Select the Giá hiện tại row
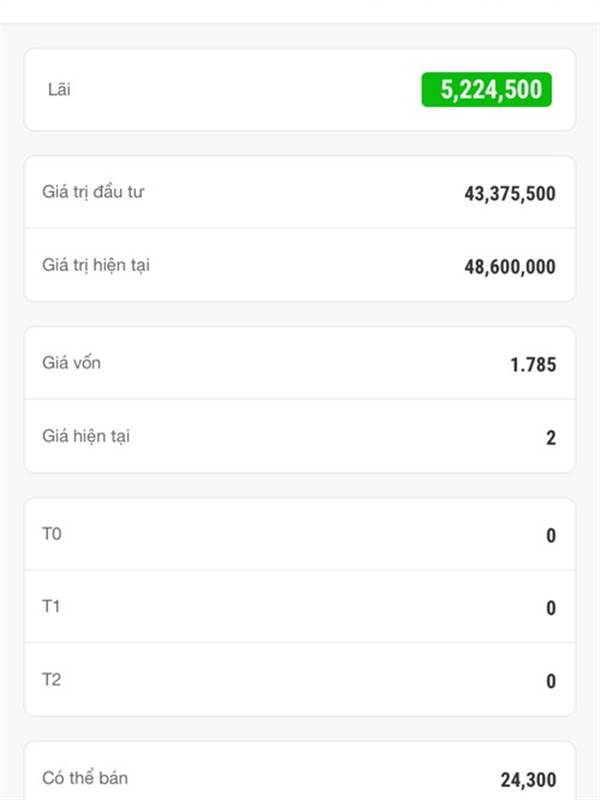Screen dimensions: 600x800 [300, 436]
